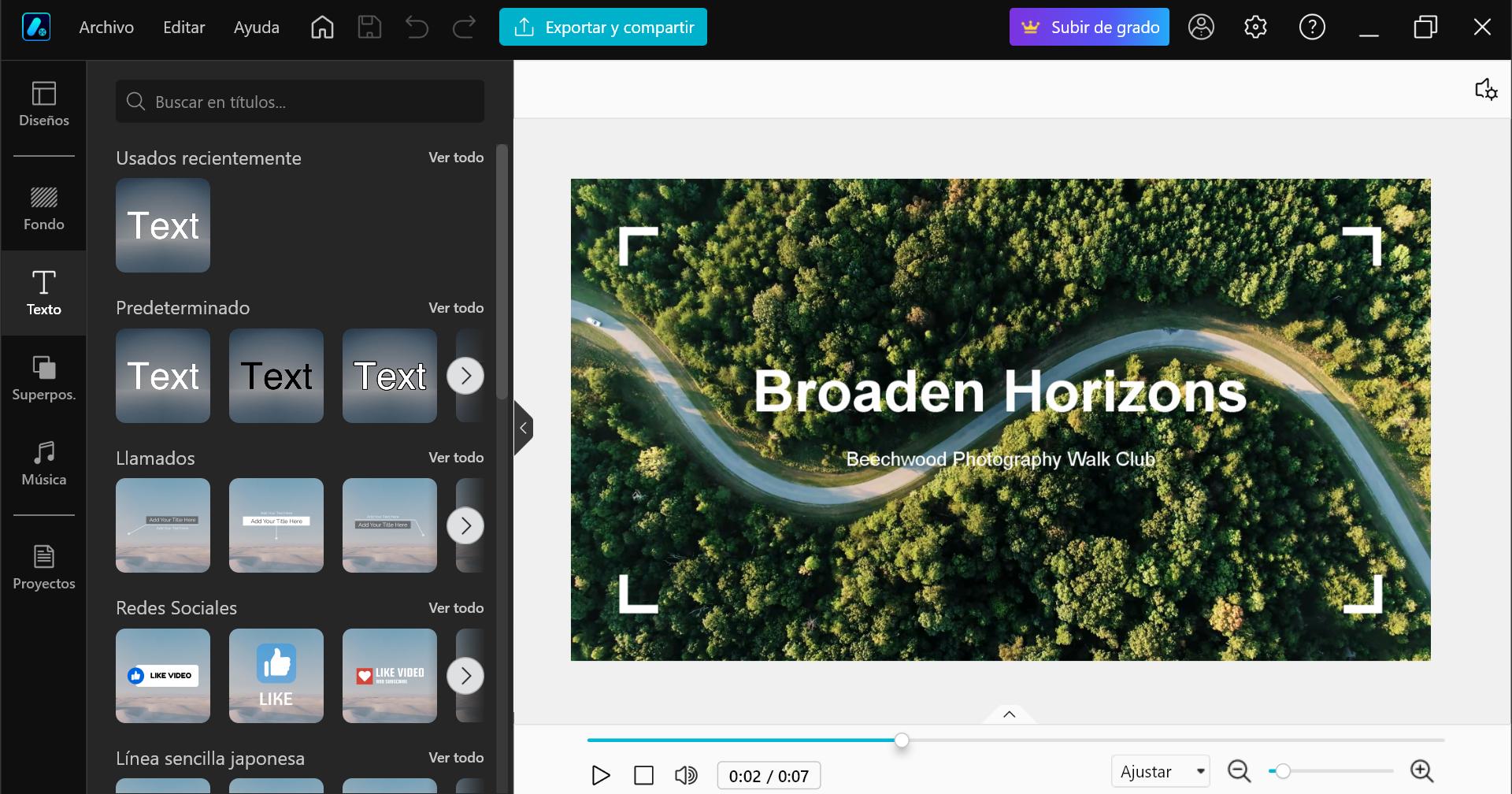
Task: Click the Save disk icon
Action: pyautogui.click(x=369, y=27)
